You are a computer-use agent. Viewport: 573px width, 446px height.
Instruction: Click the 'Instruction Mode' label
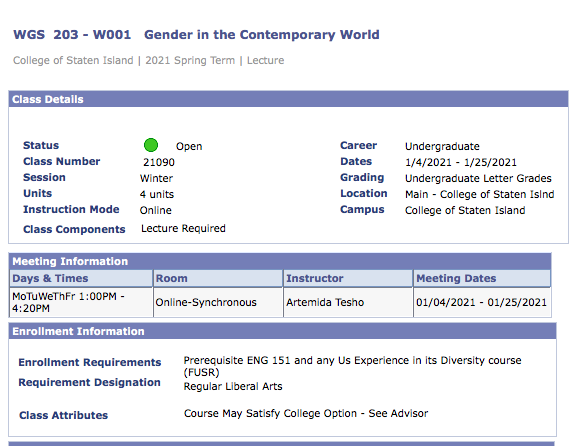click(71, 209)
